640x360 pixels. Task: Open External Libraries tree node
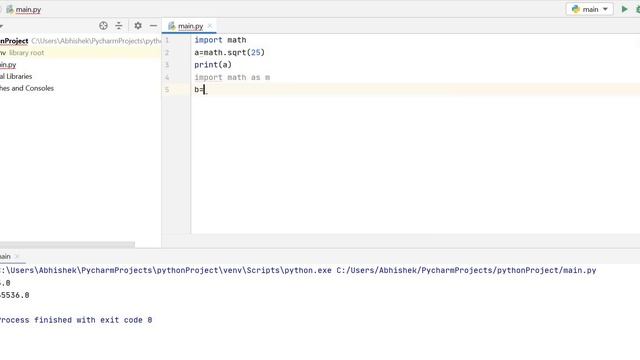(x=16, y=76)
